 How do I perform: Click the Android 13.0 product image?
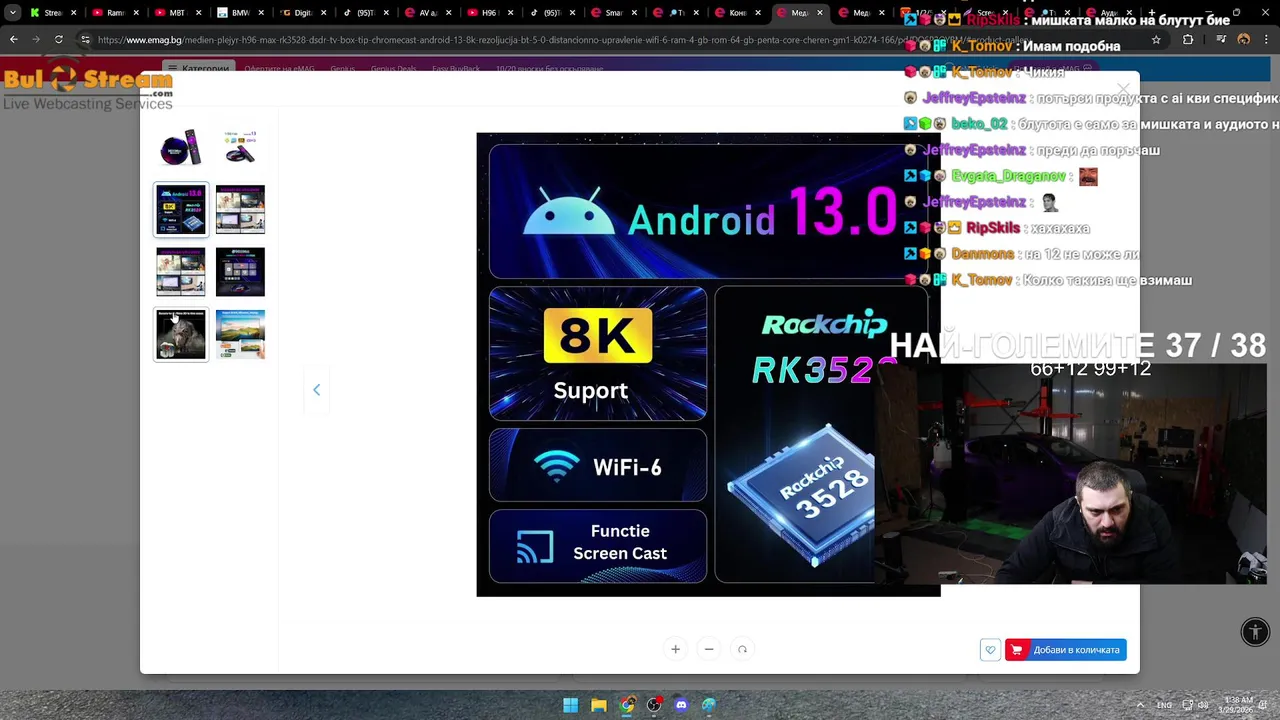(x=708, y=364)
